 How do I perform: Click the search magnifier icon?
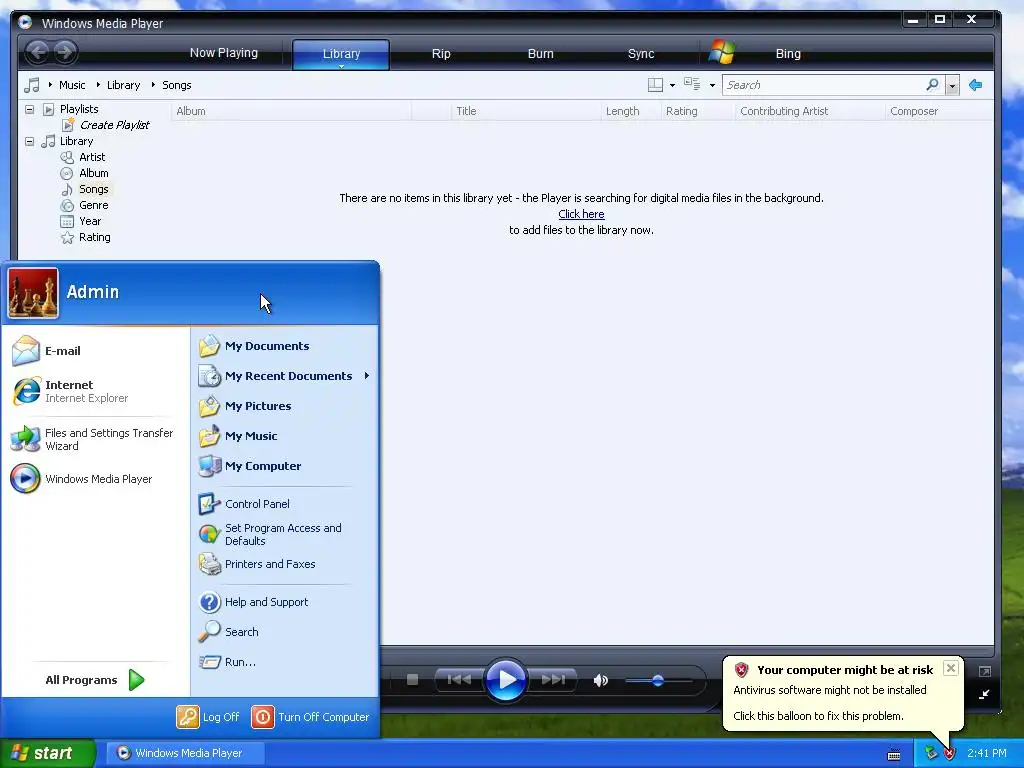[933, 84]
